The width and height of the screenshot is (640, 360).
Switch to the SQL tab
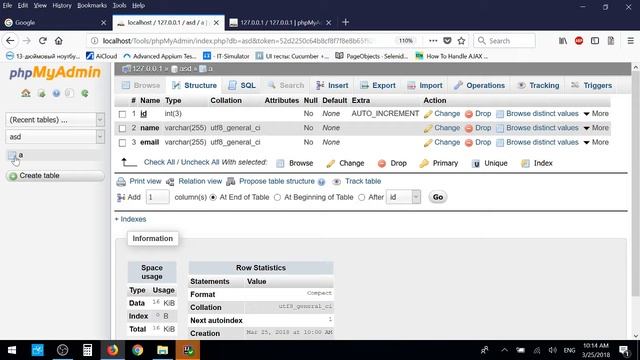point(242,85)
